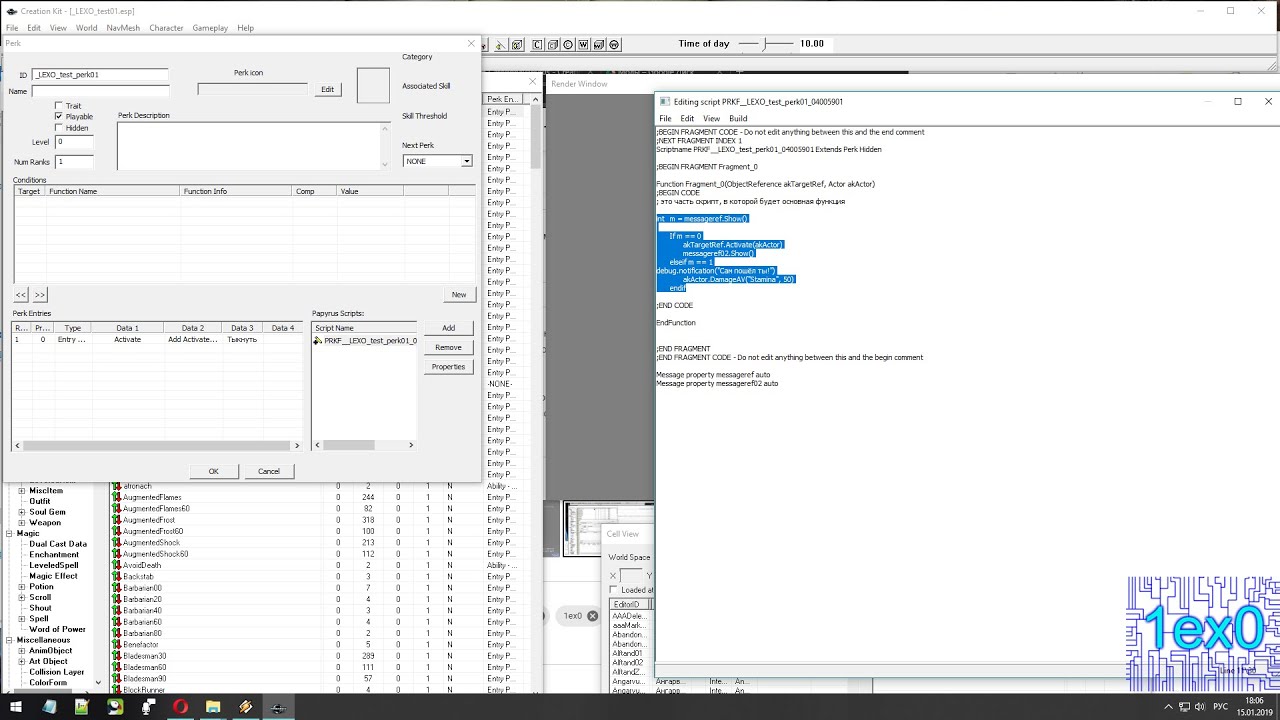Image resolution: width=1280 pixels, height=720 pixels.
Task: Collapse the Magic tree category
Action: 9,533
